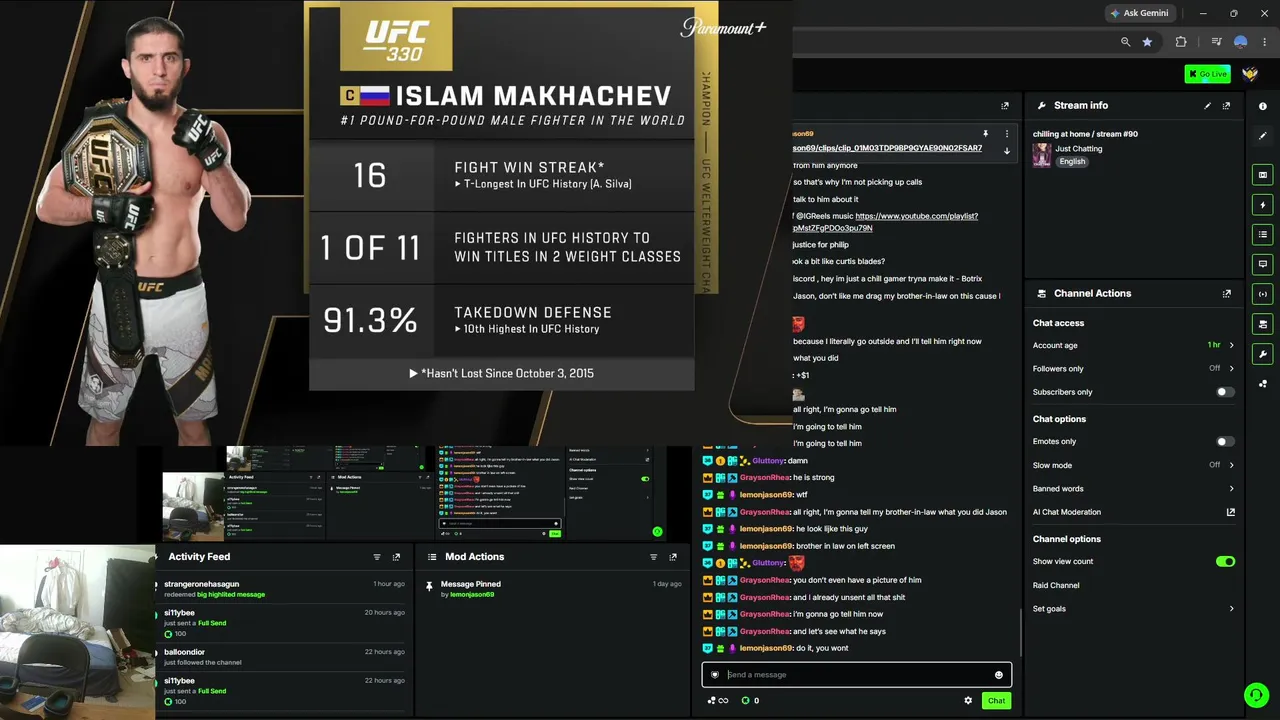
Task: Toggle the stream preview panel sidebar icon
Action: tap(1262, 175)
